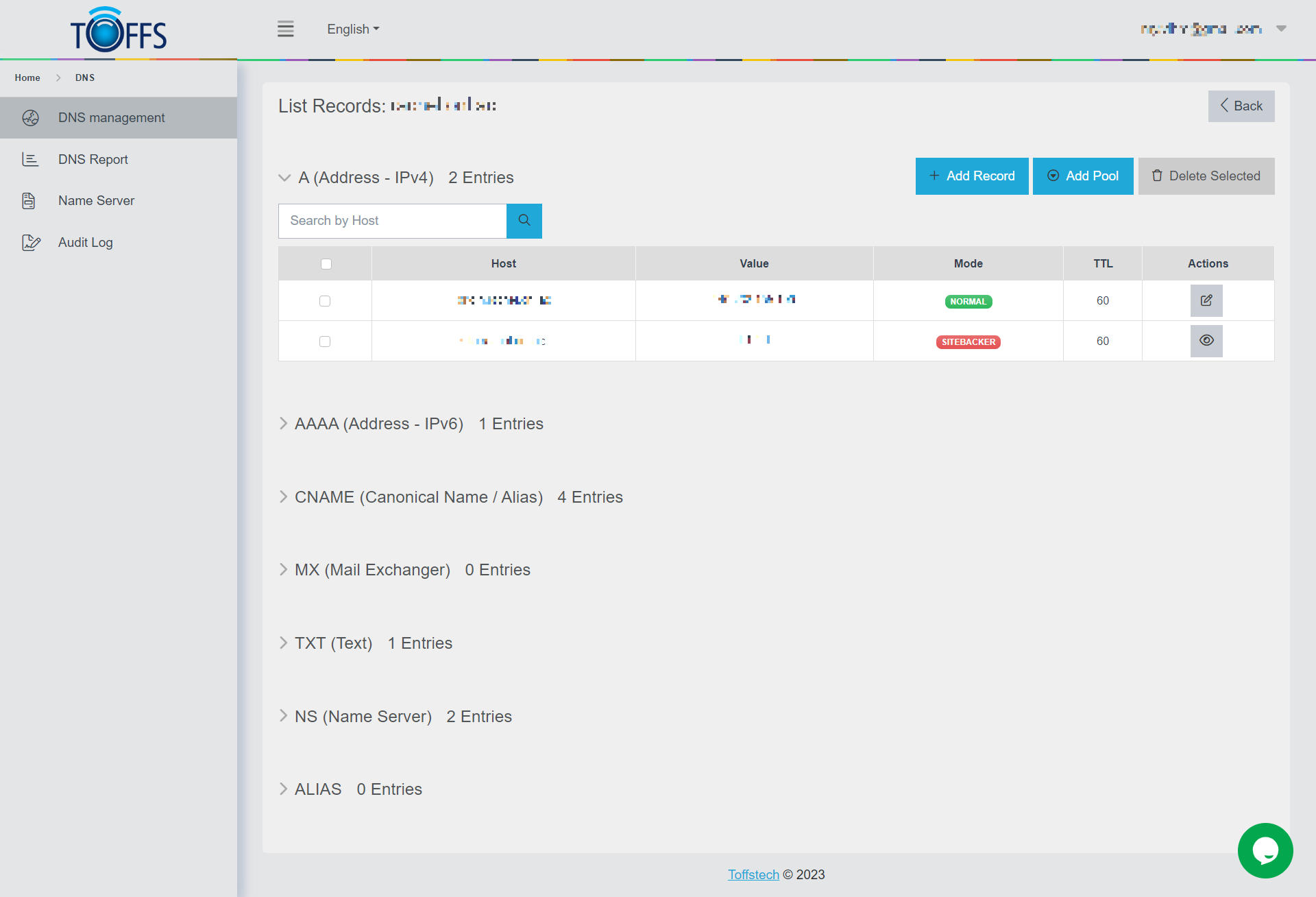Click the Add Pool button
Screen dimensions: 1316x897
pos(1083,176)
